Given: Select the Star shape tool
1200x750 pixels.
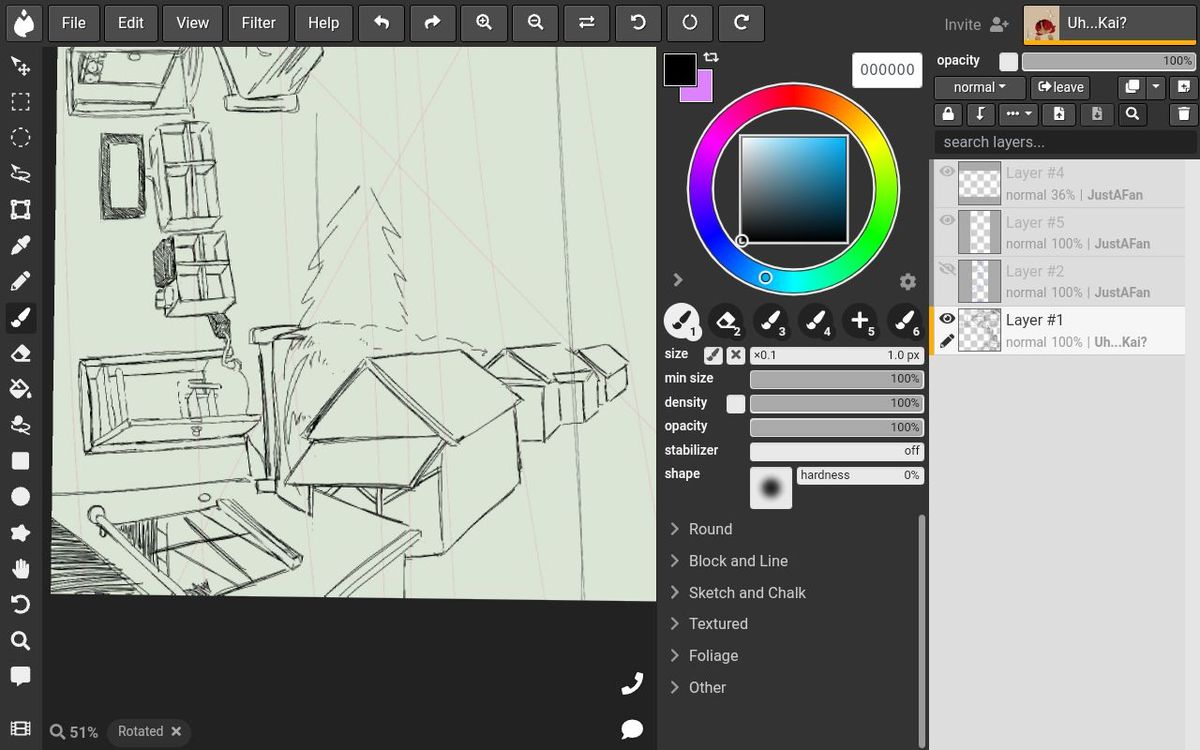Looking at the screenshot, I should tap(20, 533).
